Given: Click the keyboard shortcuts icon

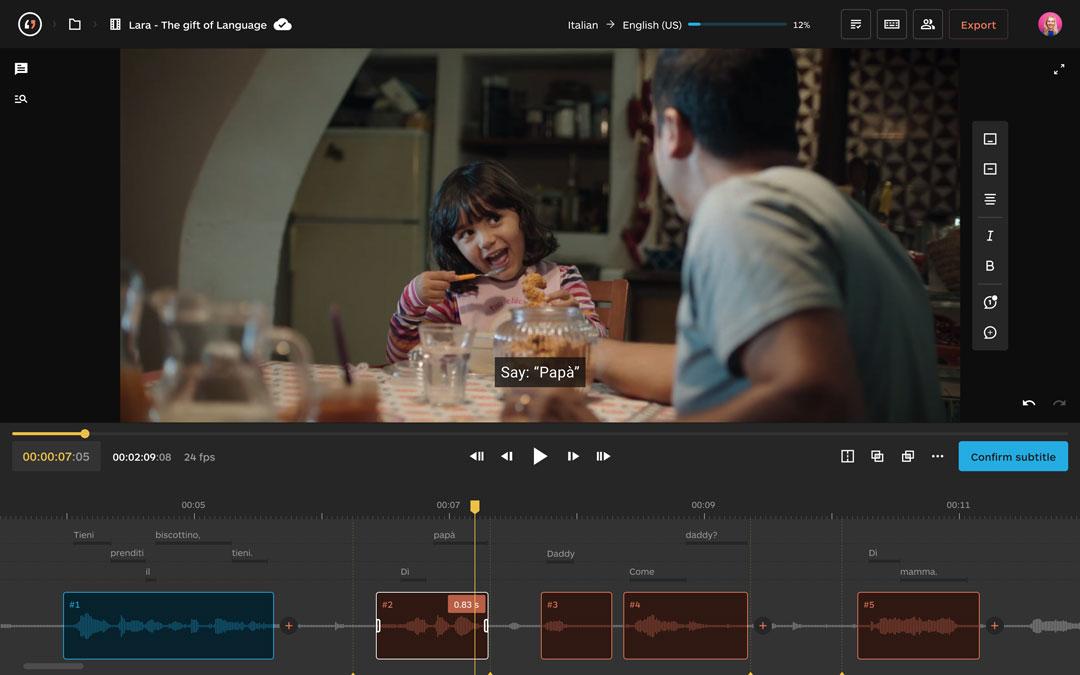Looking at the screenshot, I should click(891, 25).
